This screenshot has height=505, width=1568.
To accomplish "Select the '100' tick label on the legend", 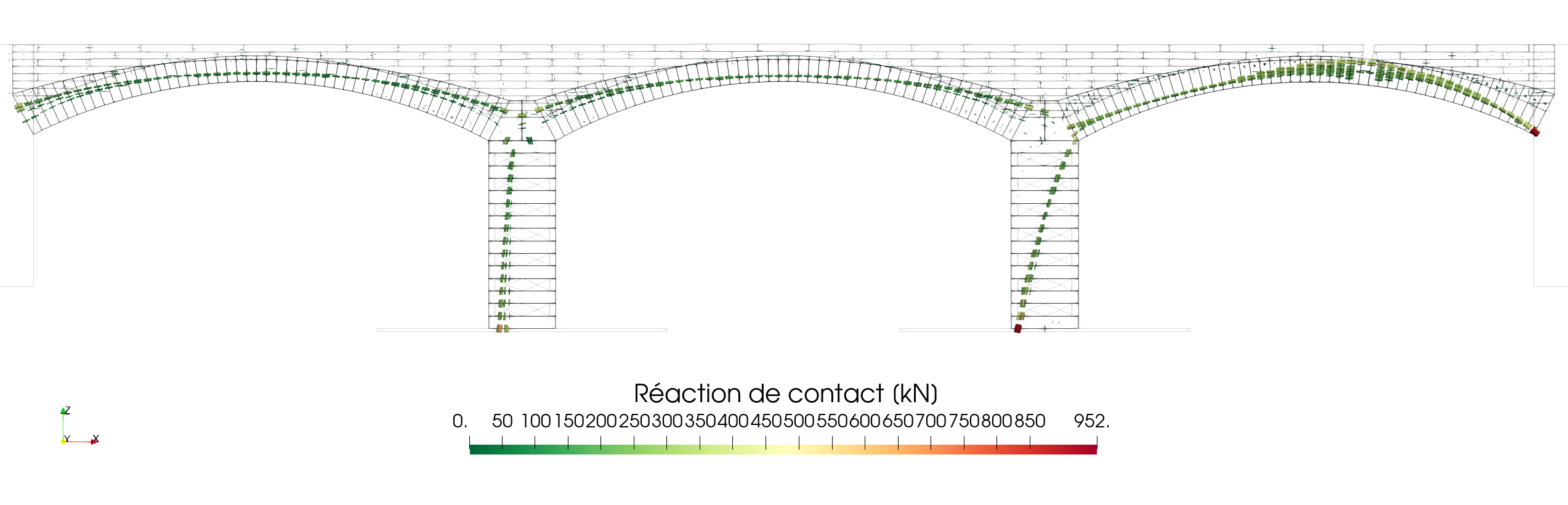I will [x=536, y=421].
